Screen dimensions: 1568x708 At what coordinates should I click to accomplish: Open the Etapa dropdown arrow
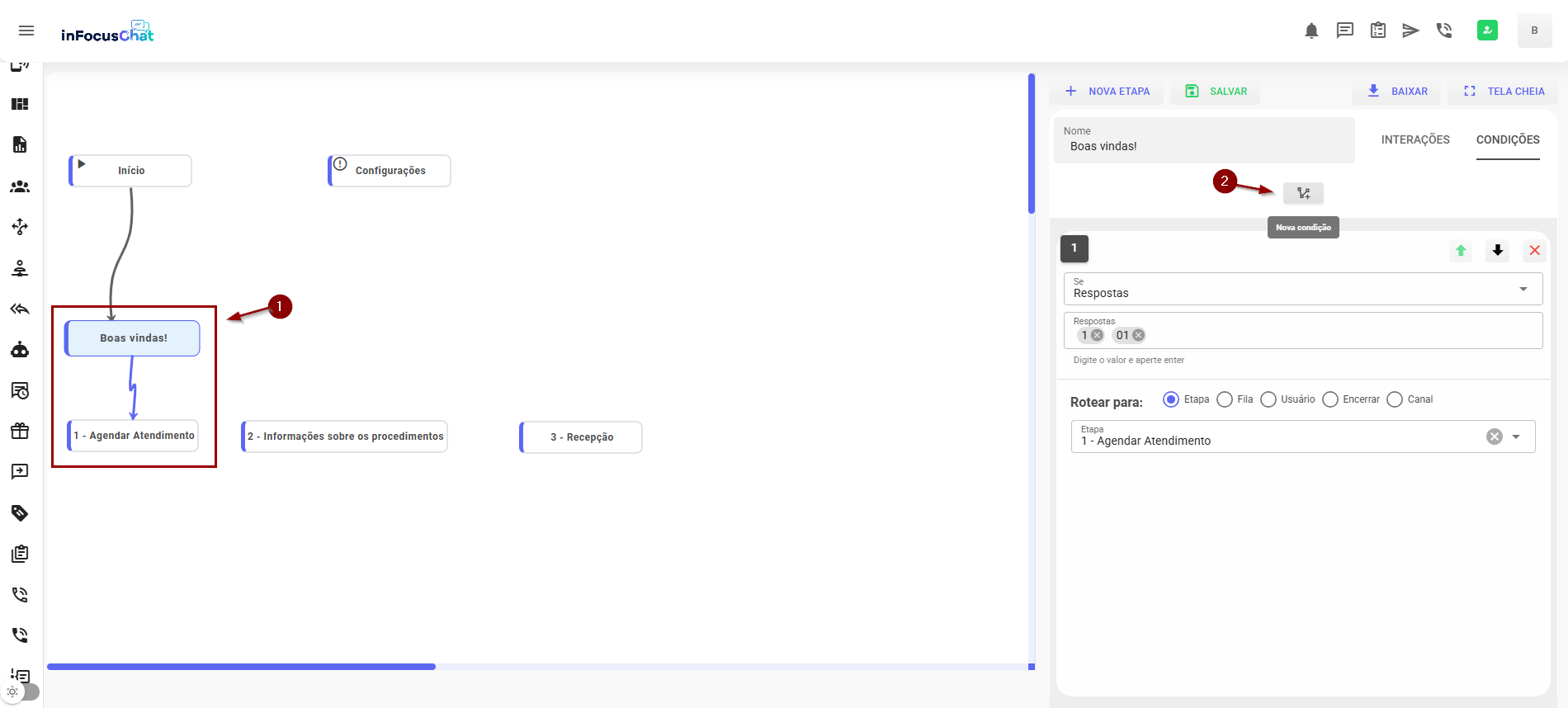point(1516,437)
